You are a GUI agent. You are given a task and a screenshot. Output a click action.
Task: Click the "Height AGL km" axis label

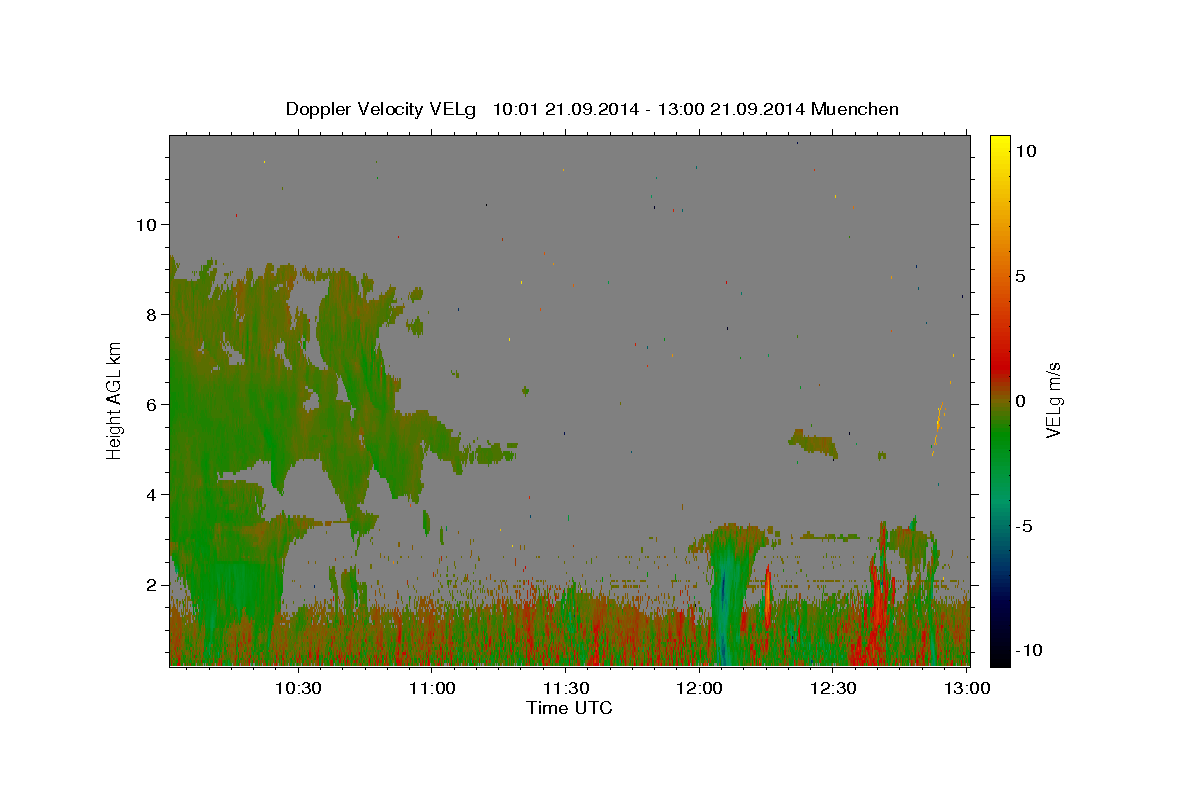coord(115,400)
